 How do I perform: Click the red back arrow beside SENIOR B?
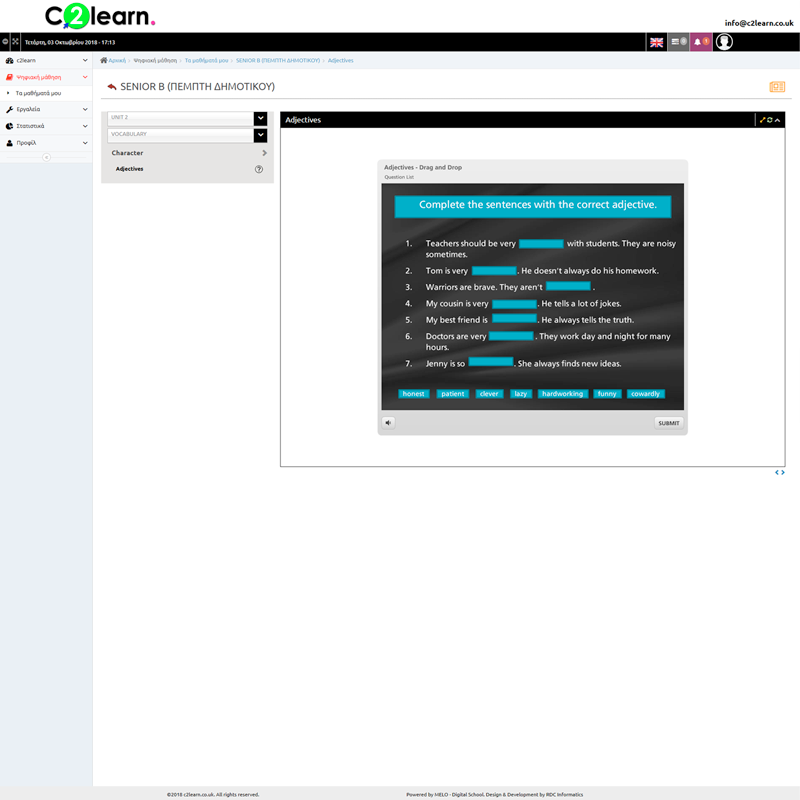tap(111, 87)
